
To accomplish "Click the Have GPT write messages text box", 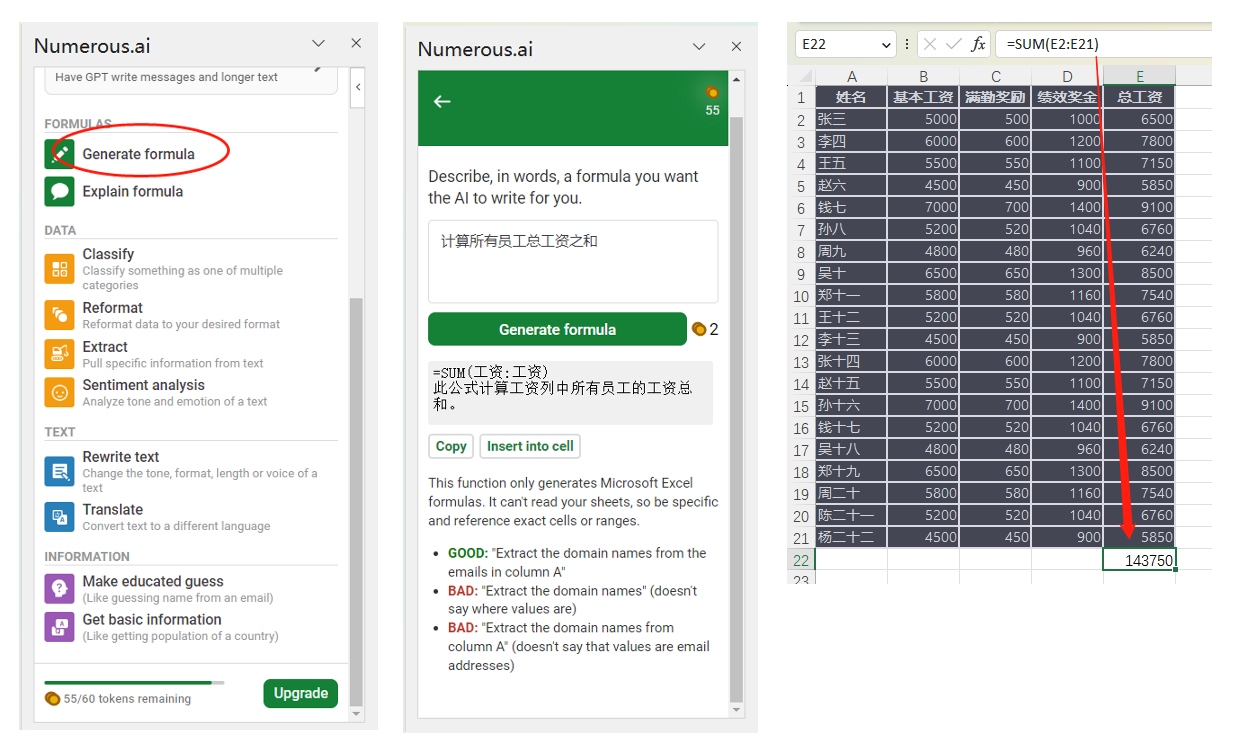I will 191,80.
